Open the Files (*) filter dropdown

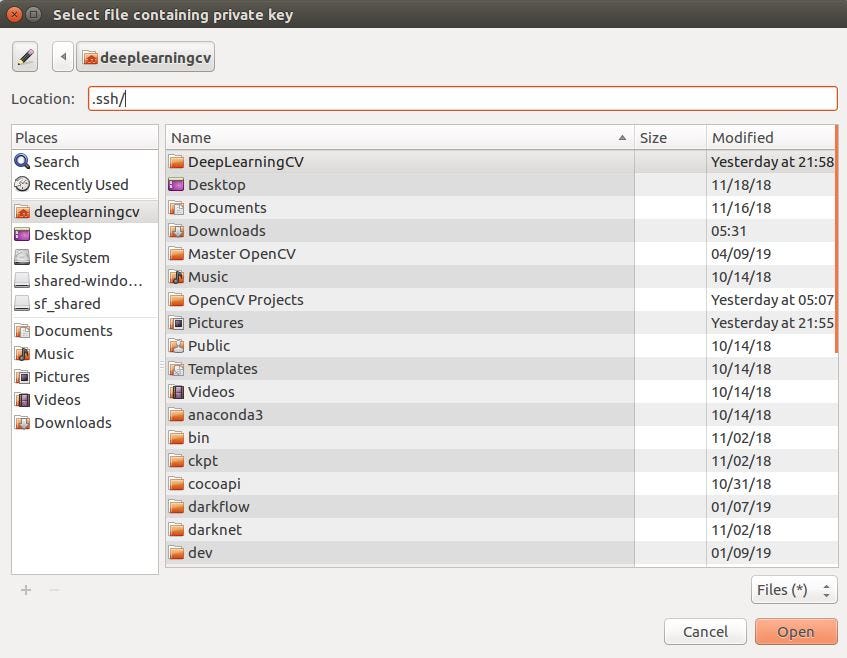tap(793, 590)
